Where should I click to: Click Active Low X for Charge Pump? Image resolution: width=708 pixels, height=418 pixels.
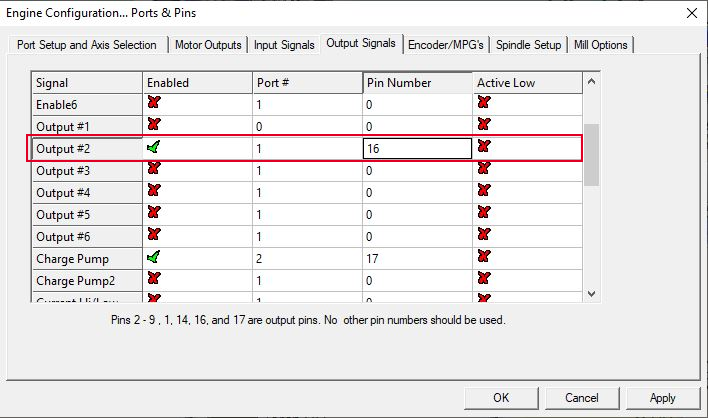[x=484, y=258]
